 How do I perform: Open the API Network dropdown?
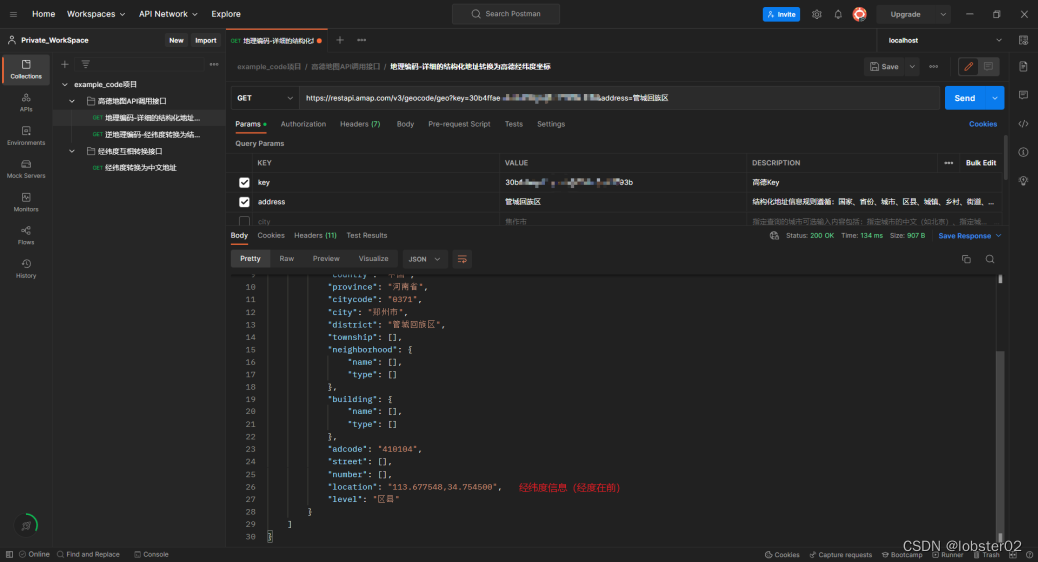click(x=168, y=14)
